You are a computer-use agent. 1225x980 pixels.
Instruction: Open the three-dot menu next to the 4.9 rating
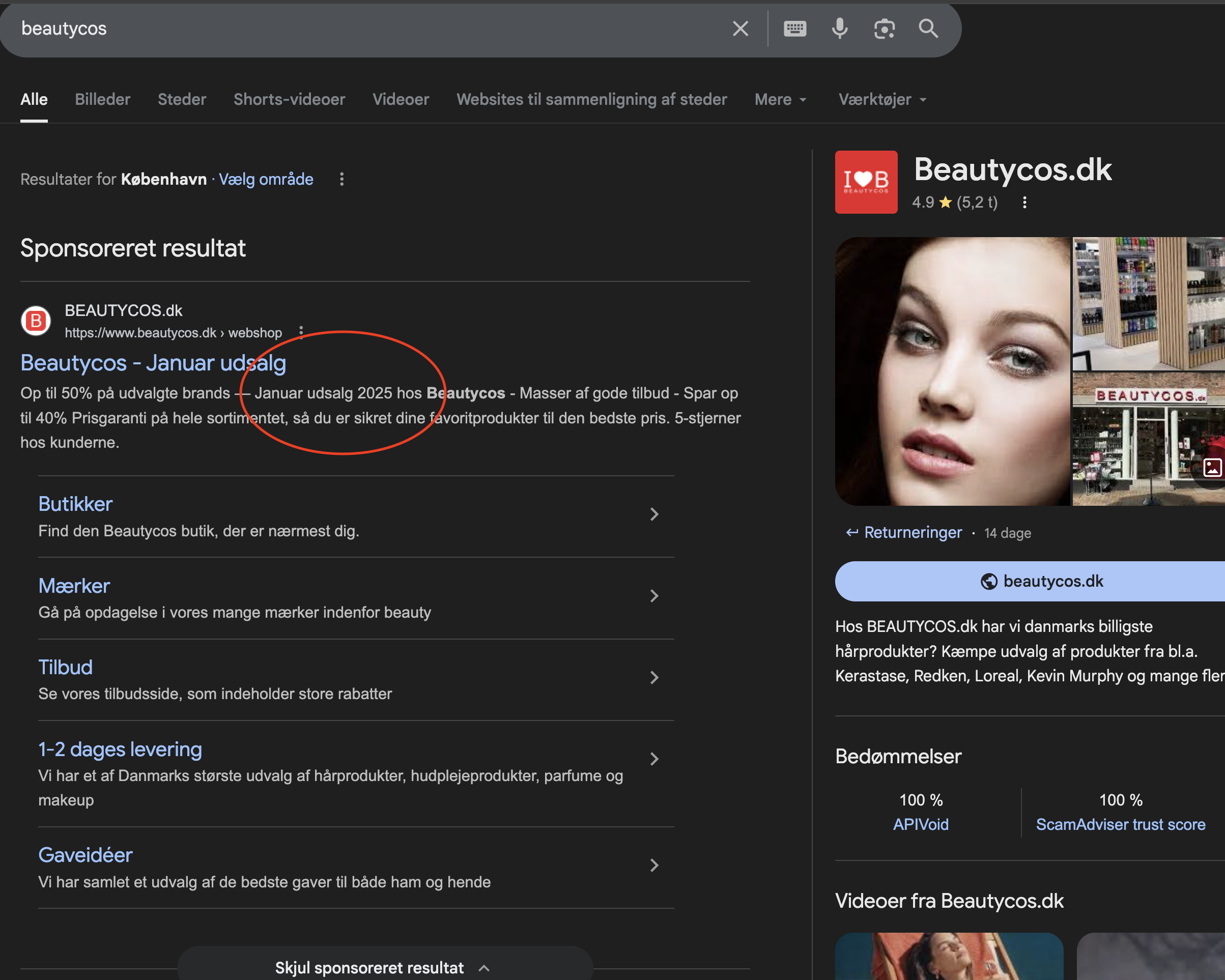point(1024,202)
